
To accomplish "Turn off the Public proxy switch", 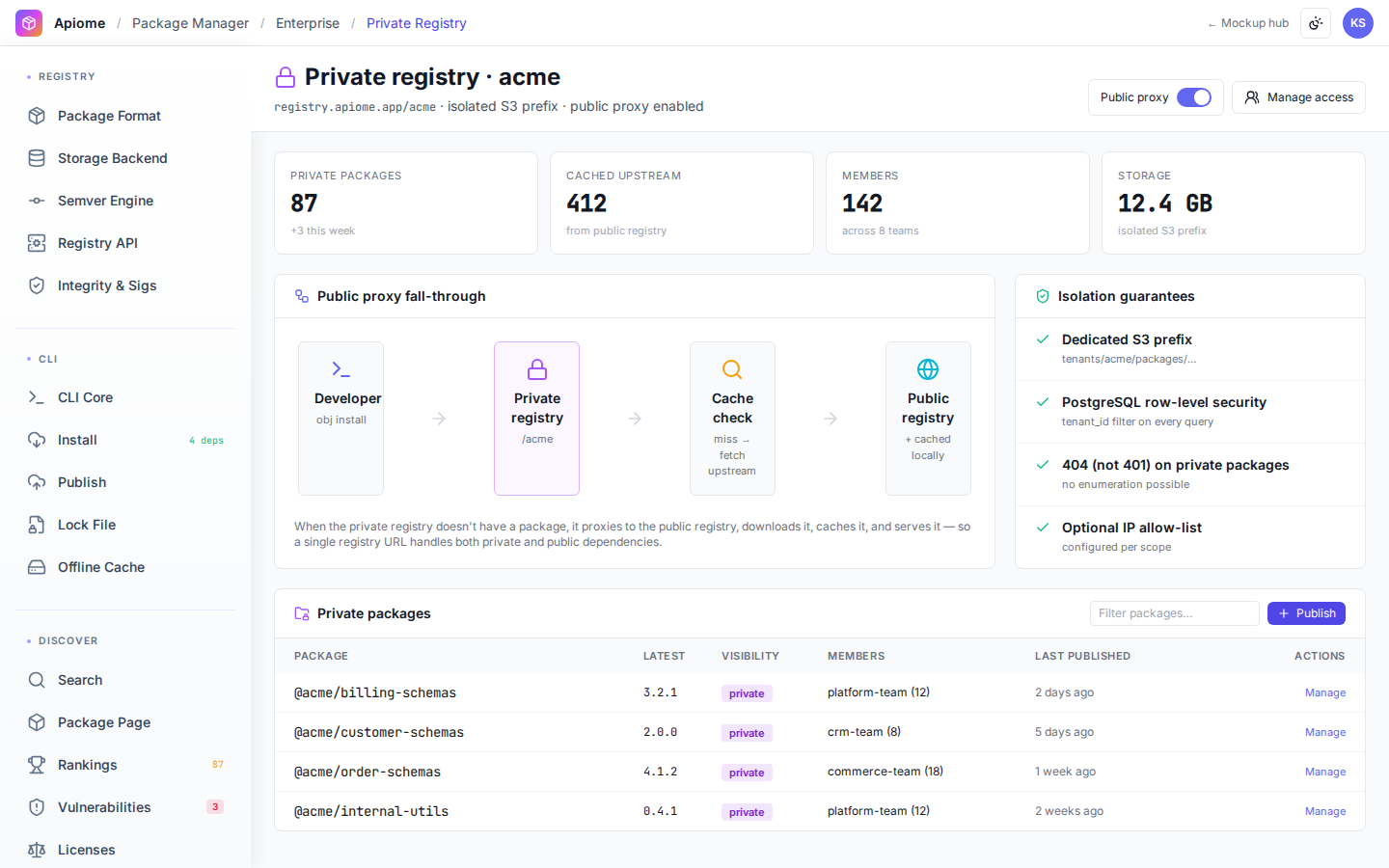I will coord(1194,97).
